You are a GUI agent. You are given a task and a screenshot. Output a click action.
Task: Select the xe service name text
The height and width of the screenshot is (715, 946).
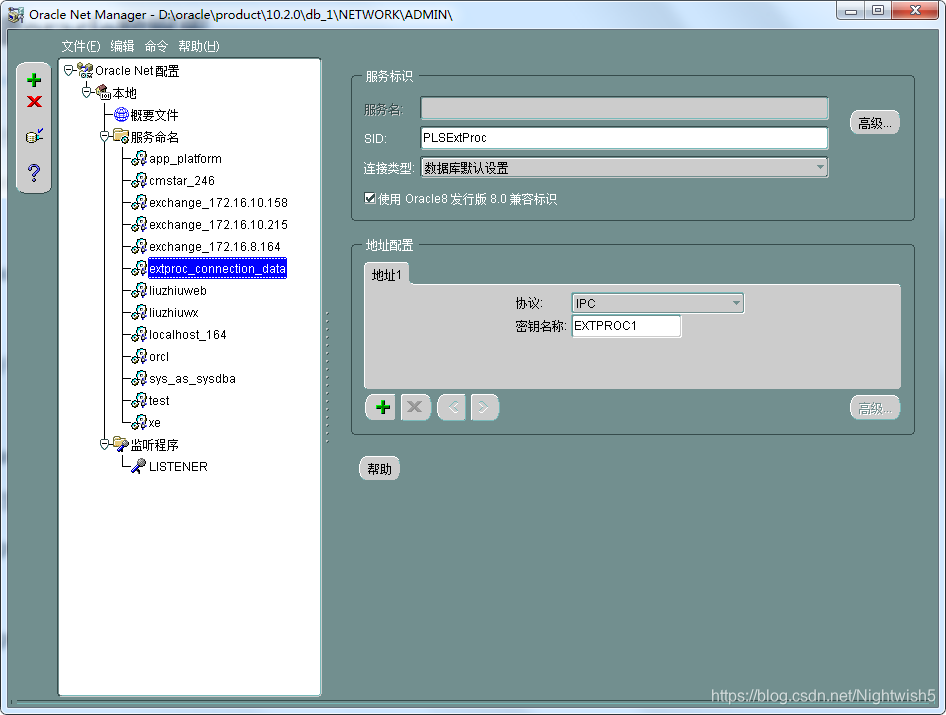click(155, 422)
